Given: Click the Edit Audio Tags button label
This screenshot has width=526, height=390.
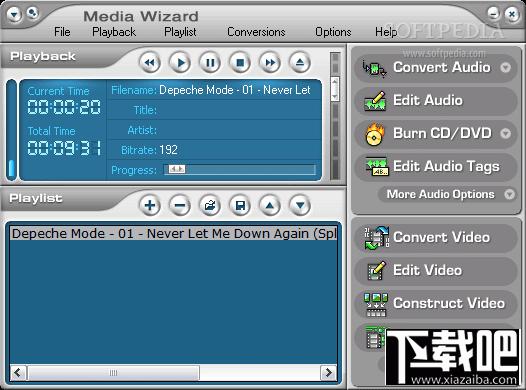Looking at the screenshot, I should [446, 167].
